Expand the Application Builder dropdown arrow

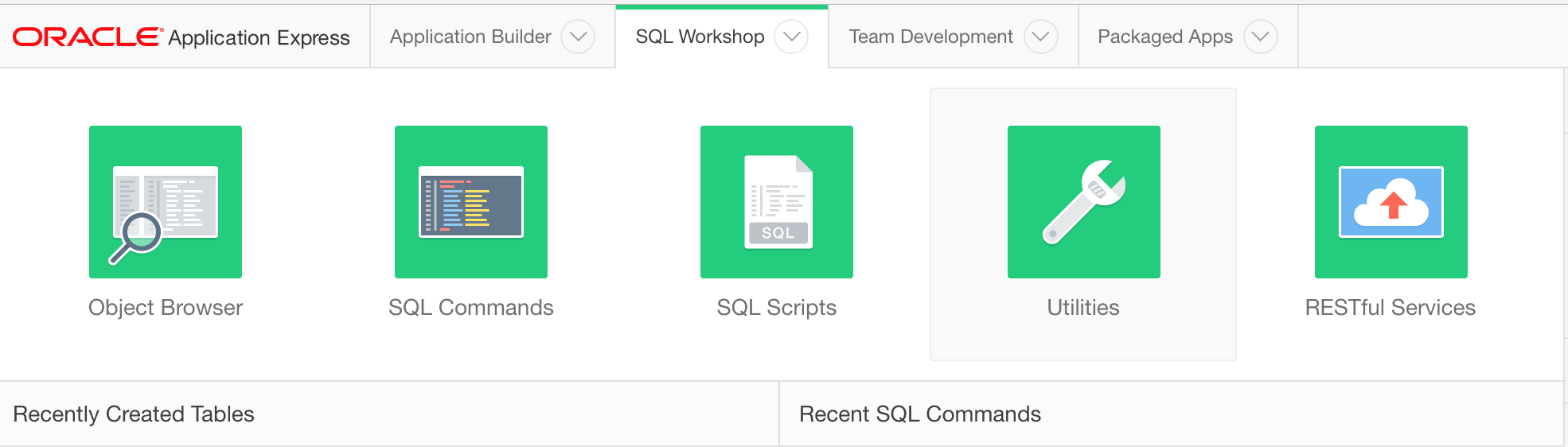pos(578,37)
